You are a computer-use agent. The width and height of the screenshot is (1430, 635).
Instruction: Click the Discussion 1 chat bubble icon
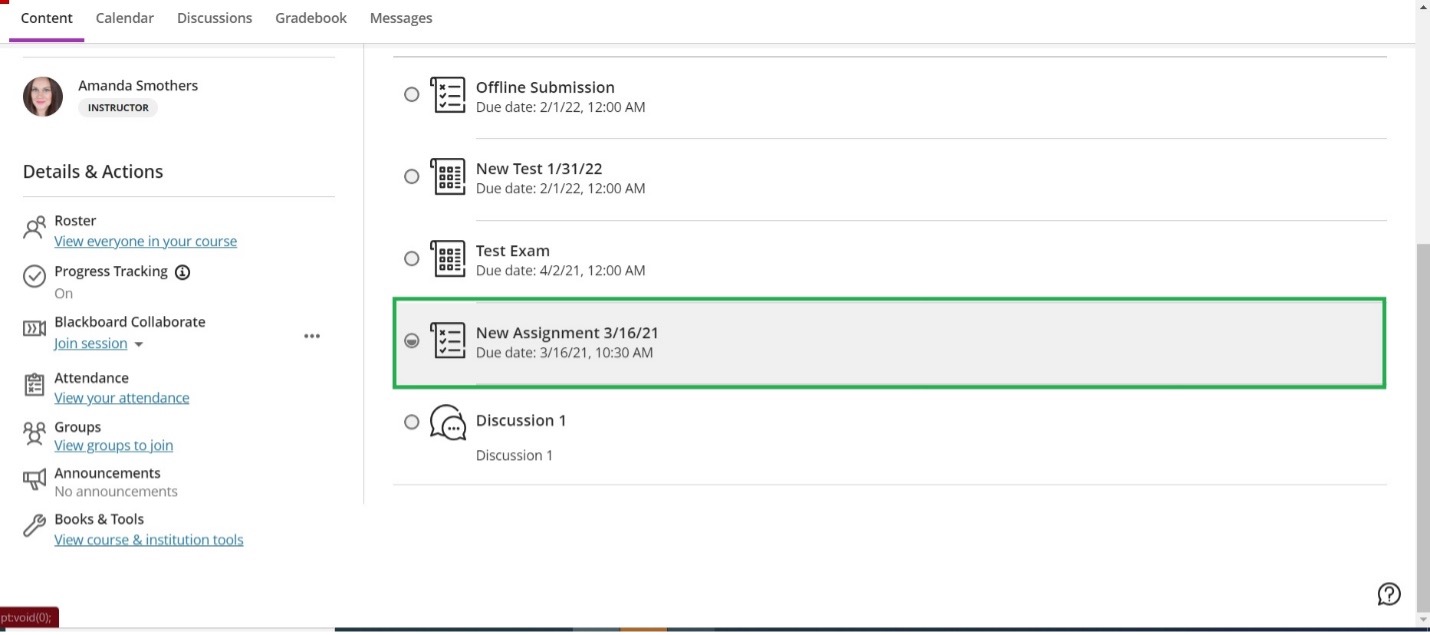(x=447, y=422)
